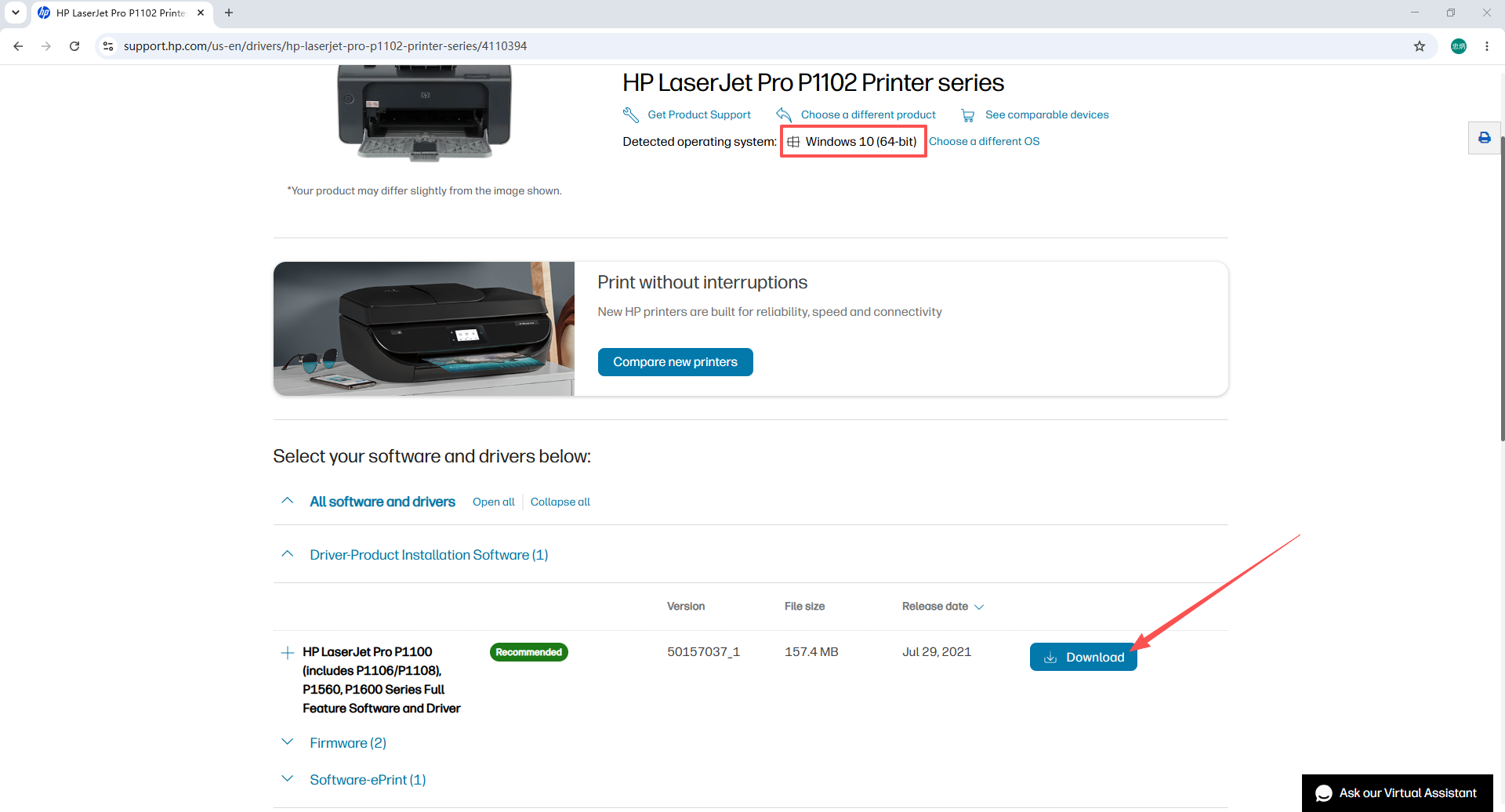
Task: Click Software-ePrint (1) section title
Action: pyautogui.click(x=368, y=780)
